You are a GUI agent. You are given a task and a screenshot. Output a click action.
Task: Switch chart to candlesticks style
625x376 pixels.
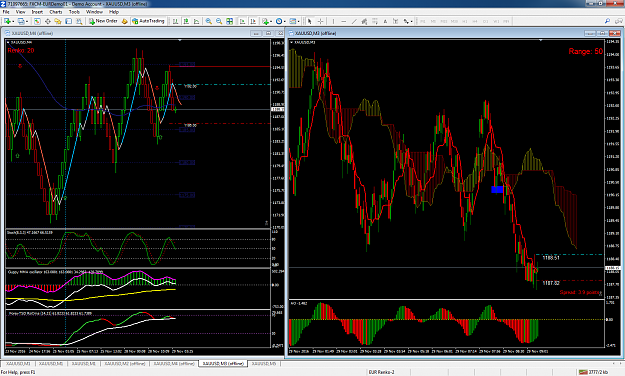coord(186,21)
